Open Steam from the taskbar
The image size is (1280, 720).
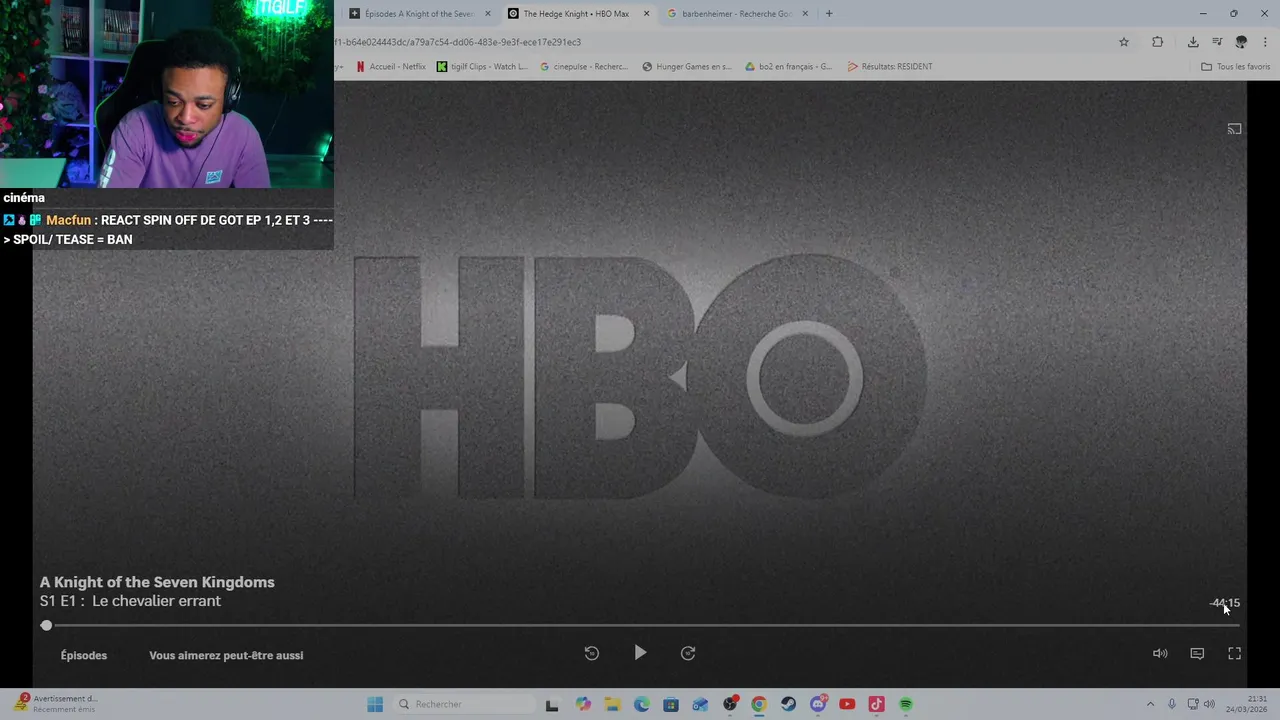coord(789,704)
